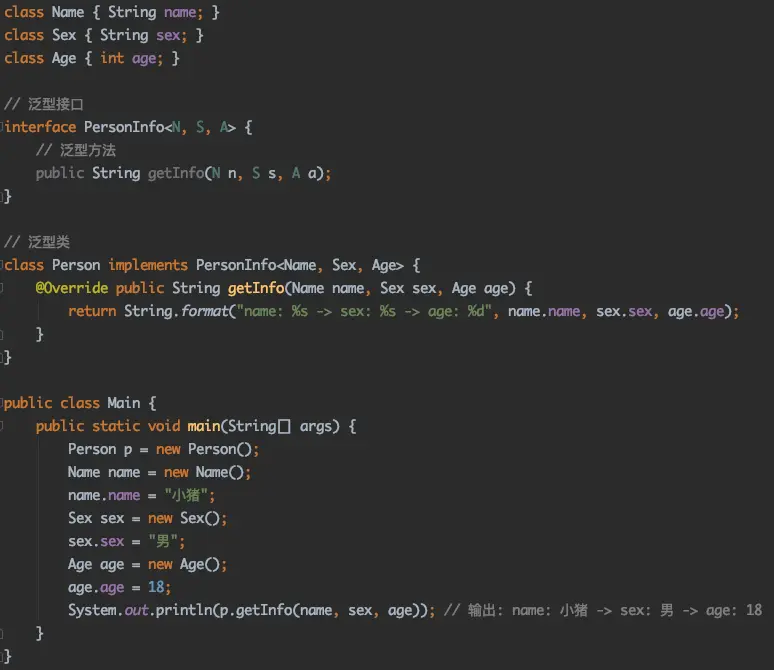The width and height of the screenshot is (774, 670).
Task: Click the number 18 in 'age.age = 18;'
Action: (156, 587)
